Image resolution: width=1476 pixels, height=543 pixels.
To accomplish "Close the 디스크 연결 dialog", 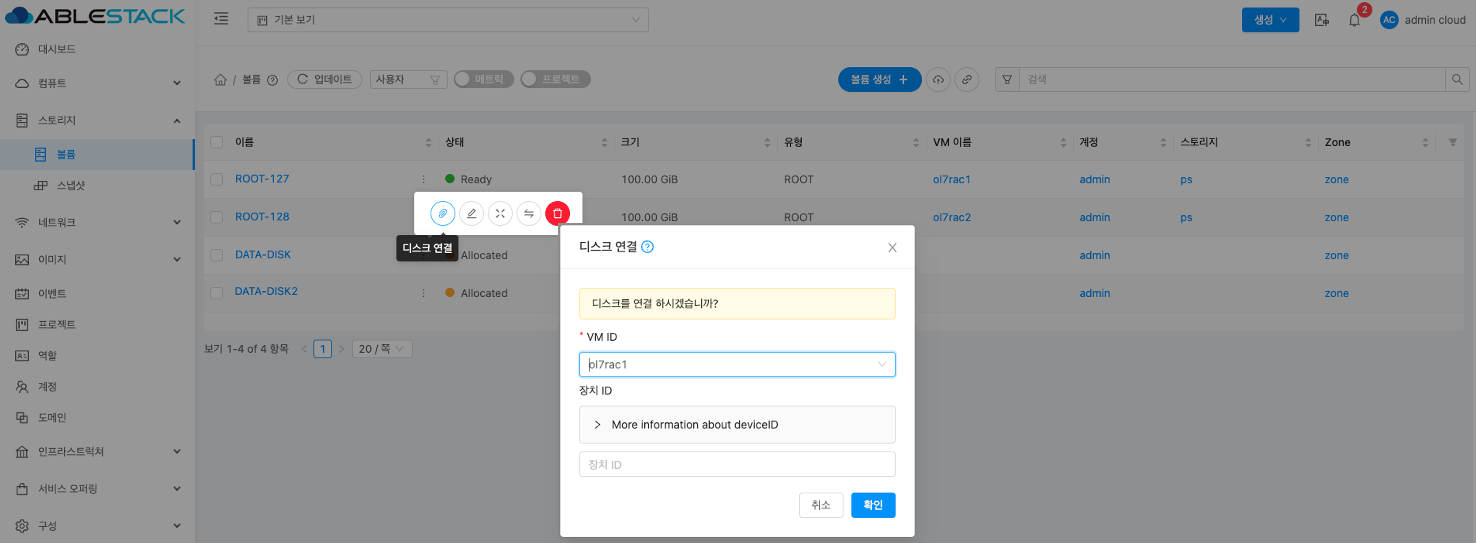I will click(892, 248).
